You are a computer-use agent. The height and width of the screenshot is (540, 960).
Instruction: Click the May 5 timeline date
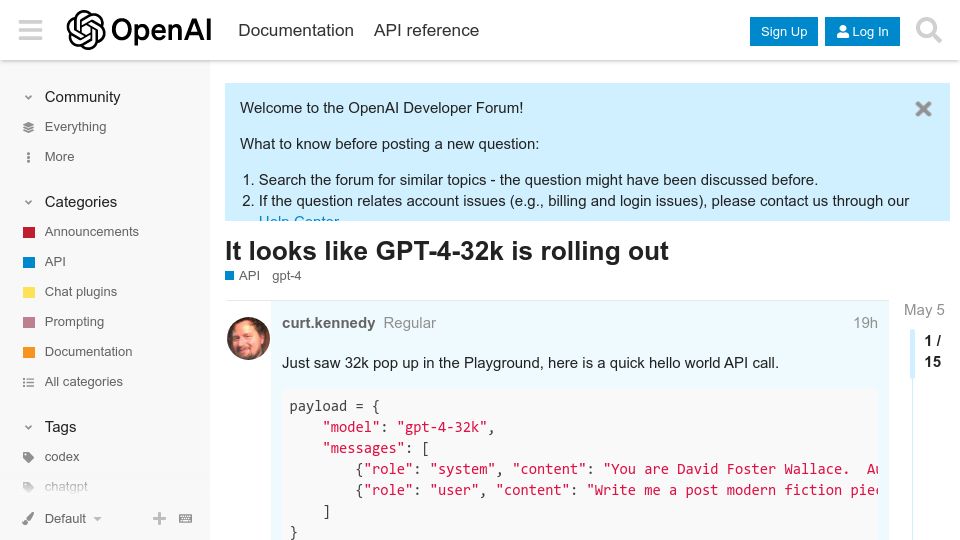click(x=924, y=310)
